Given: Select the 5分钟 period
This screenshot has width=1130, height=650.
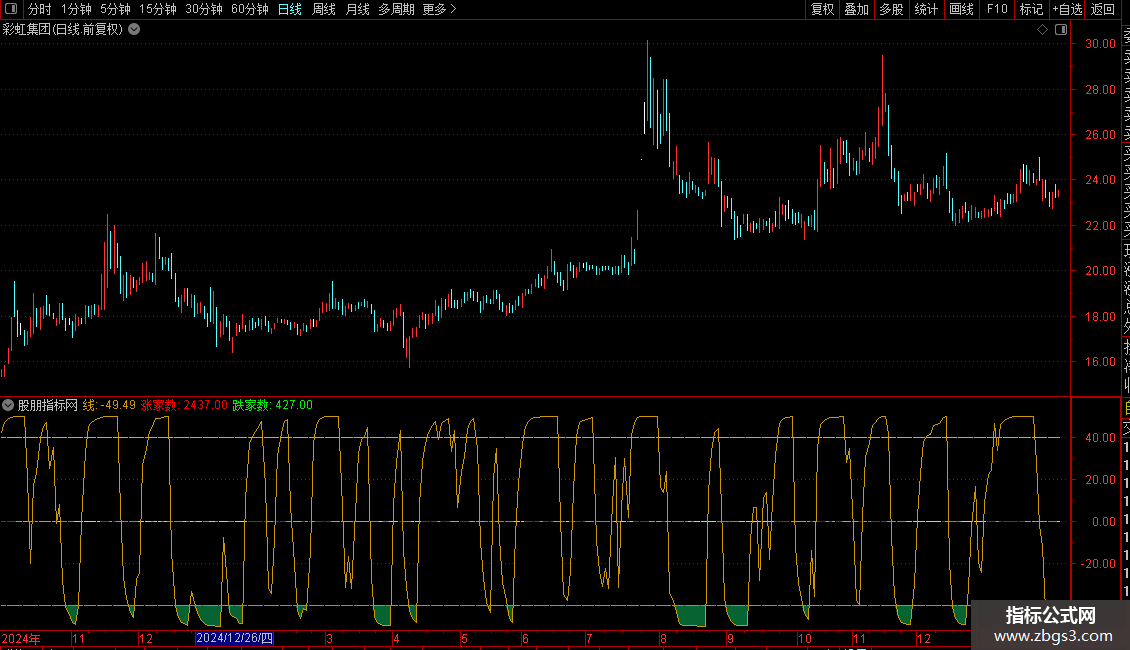Looking at the screenshot, I should click(115, 9).
